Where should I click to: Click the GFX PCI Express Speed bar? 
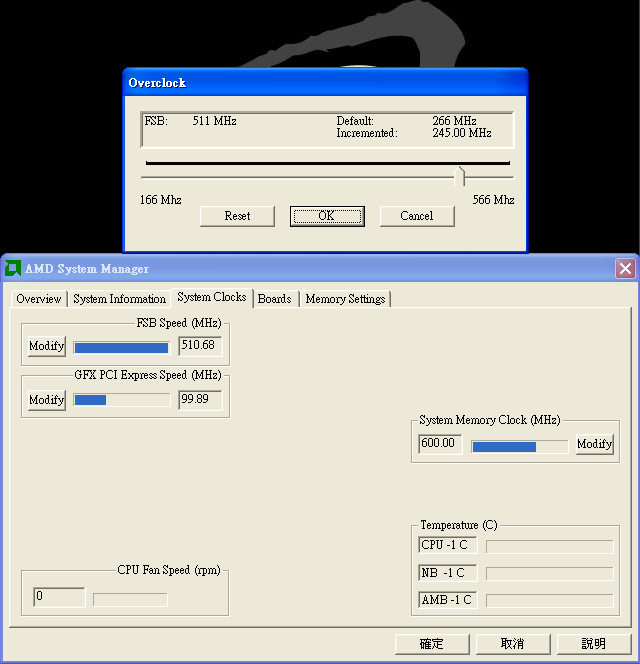[122, 400]
